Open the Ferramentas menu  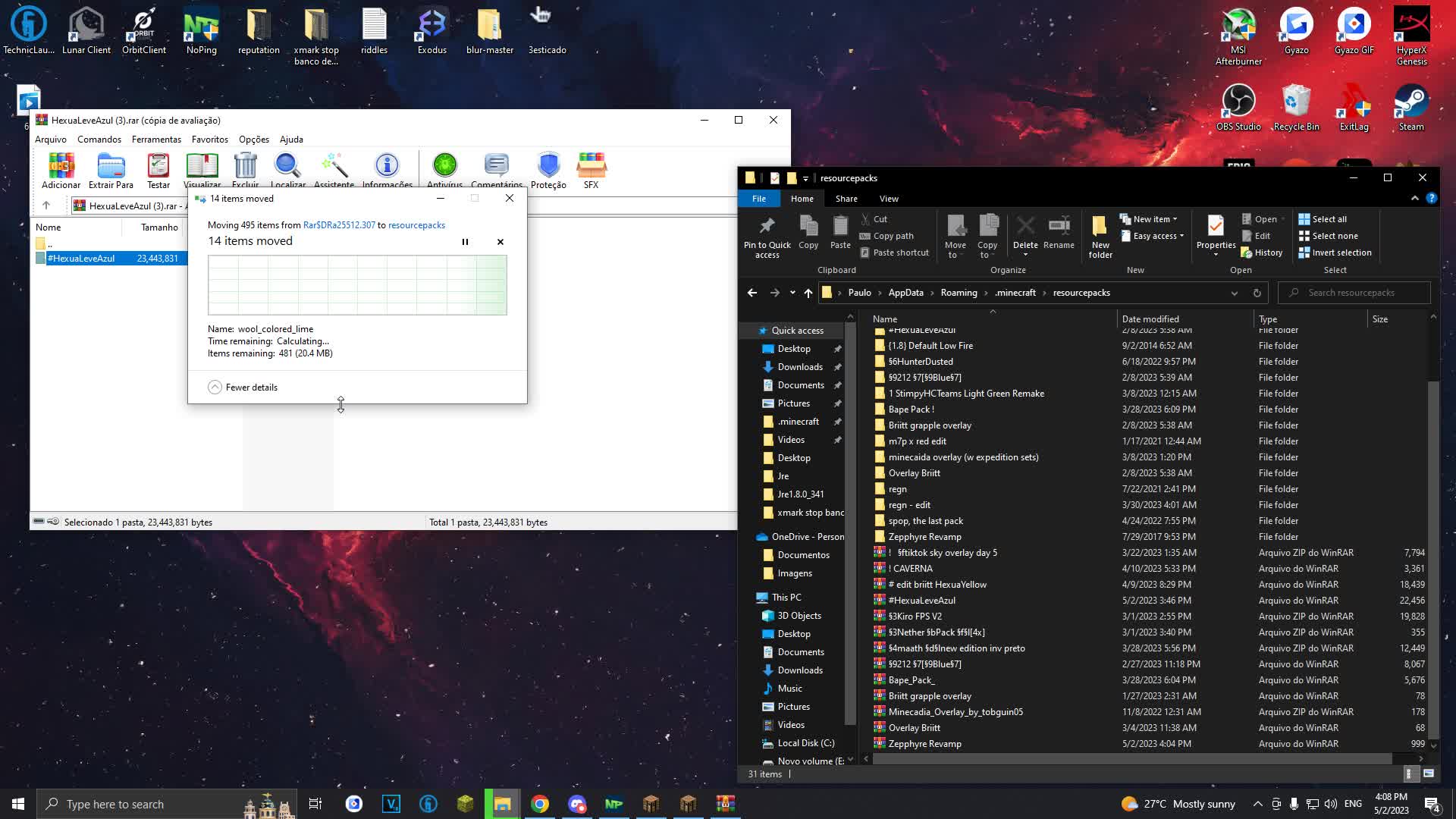(156, 140)
